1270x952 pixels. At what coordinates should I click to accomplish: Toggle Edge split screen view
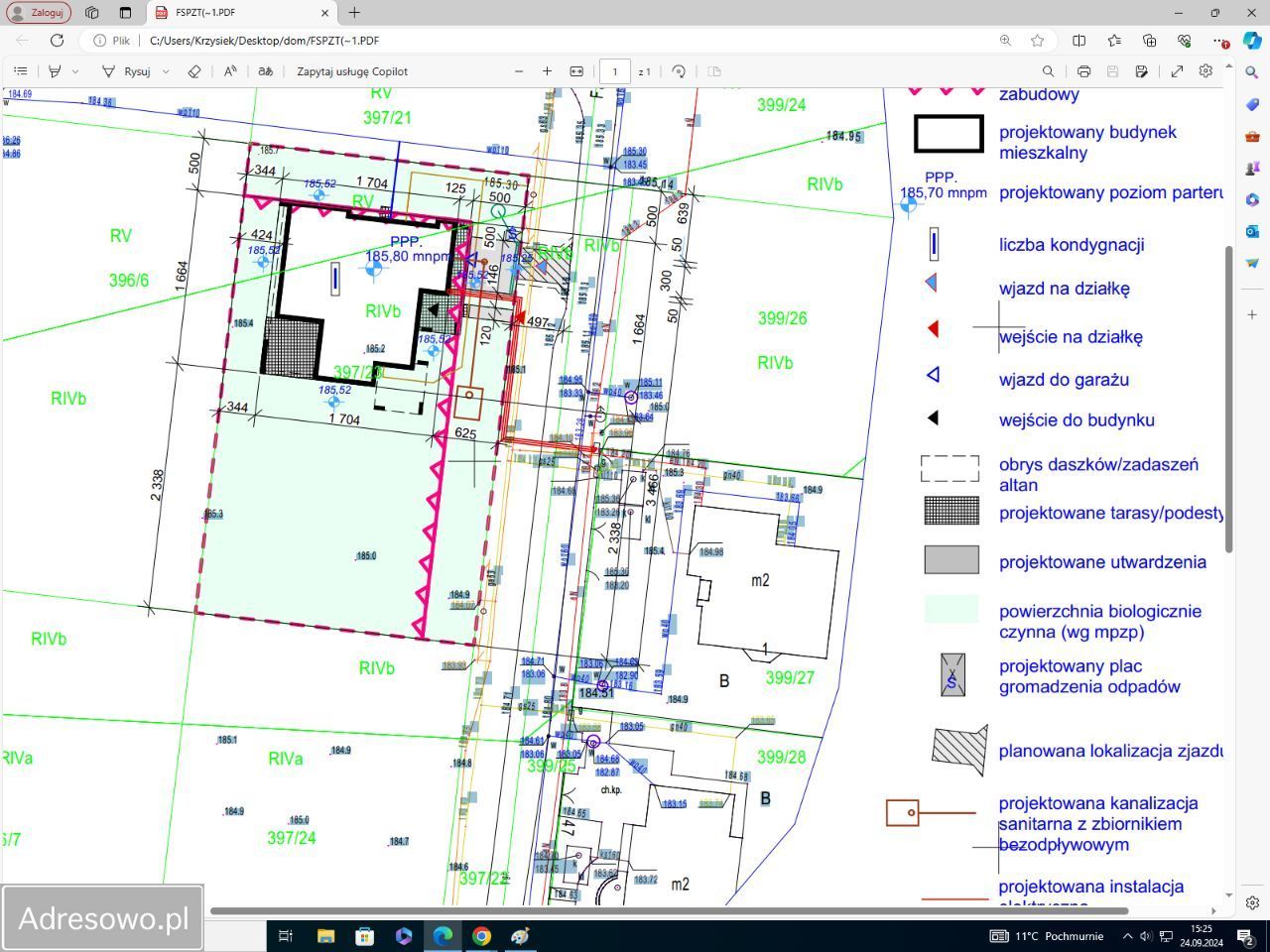point(1079,41)
